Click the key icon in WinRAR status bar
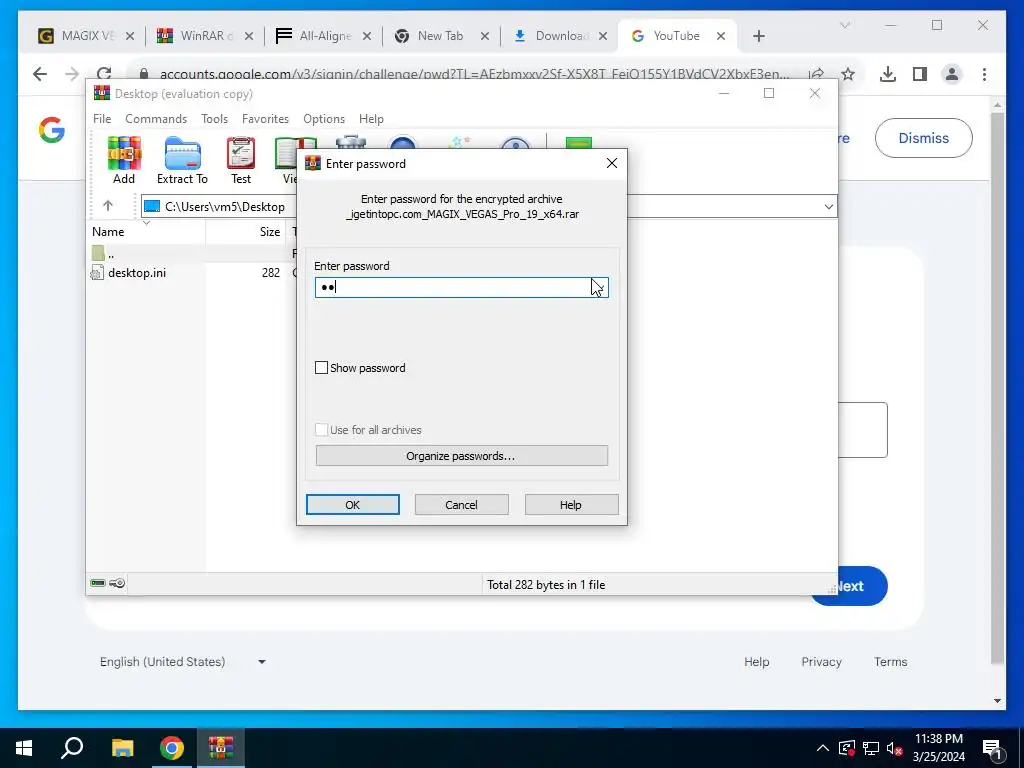This screenshot has height=768, width=1024. (117, 583)
